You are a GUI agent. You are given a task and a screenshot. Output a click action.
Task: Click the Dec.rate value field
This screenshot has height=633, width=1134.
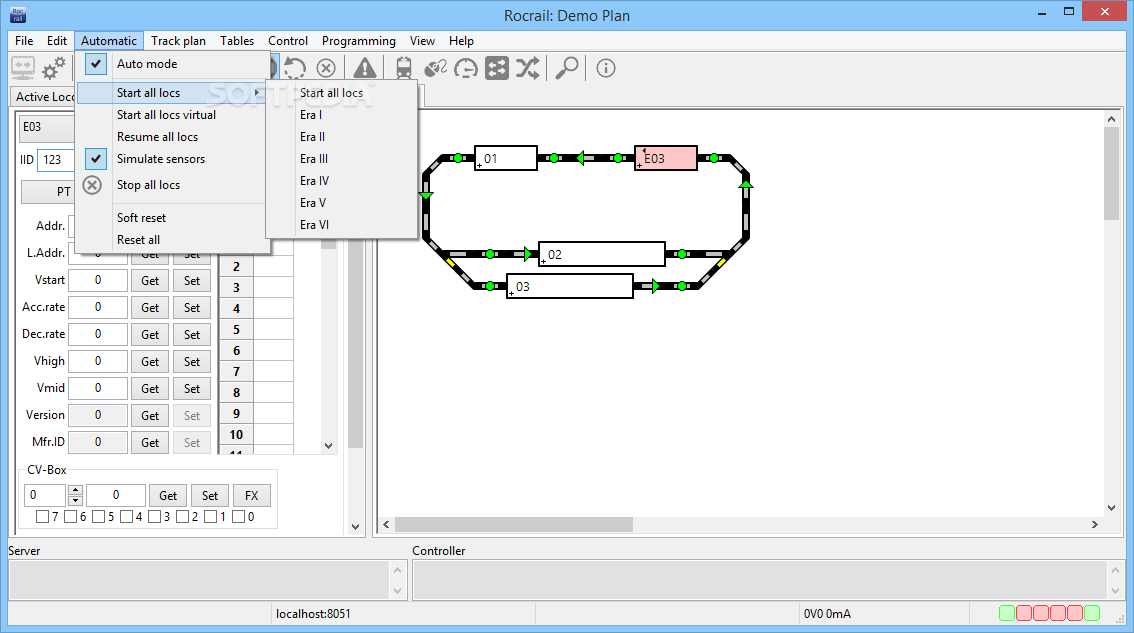(98, 334)
